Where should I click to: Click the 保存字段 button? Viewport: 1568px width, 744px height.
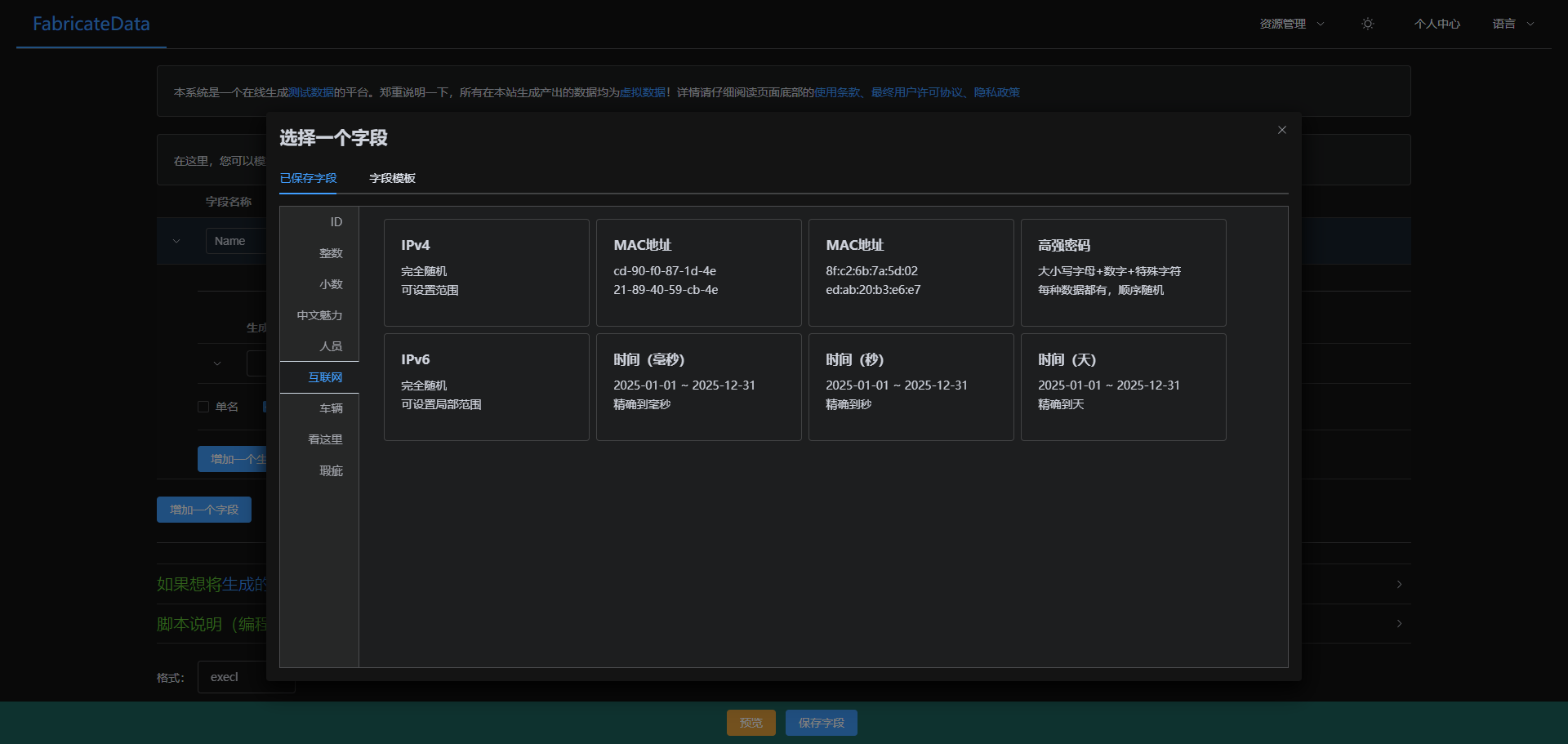click(x=822, y=723)
